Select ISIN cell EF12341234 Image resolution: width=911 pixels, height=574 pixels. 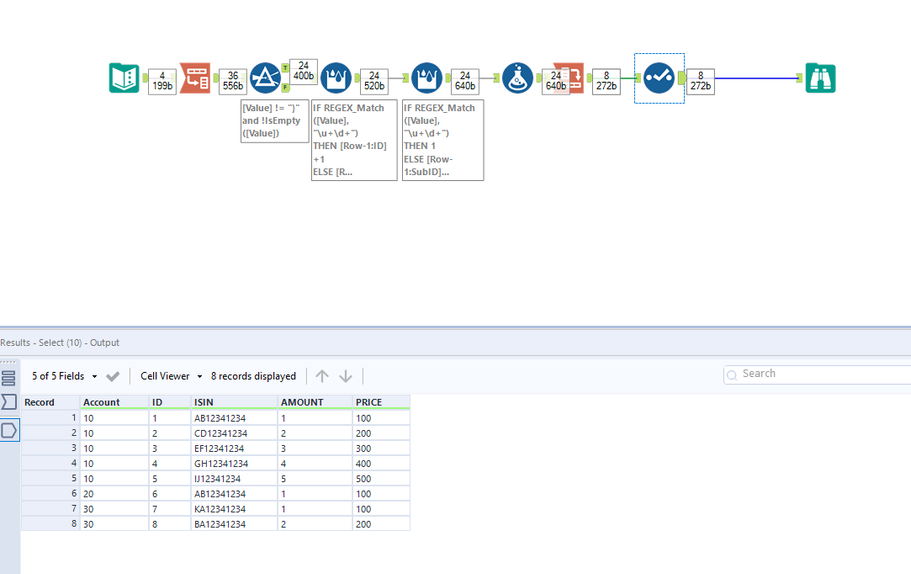tap(234, 449)
